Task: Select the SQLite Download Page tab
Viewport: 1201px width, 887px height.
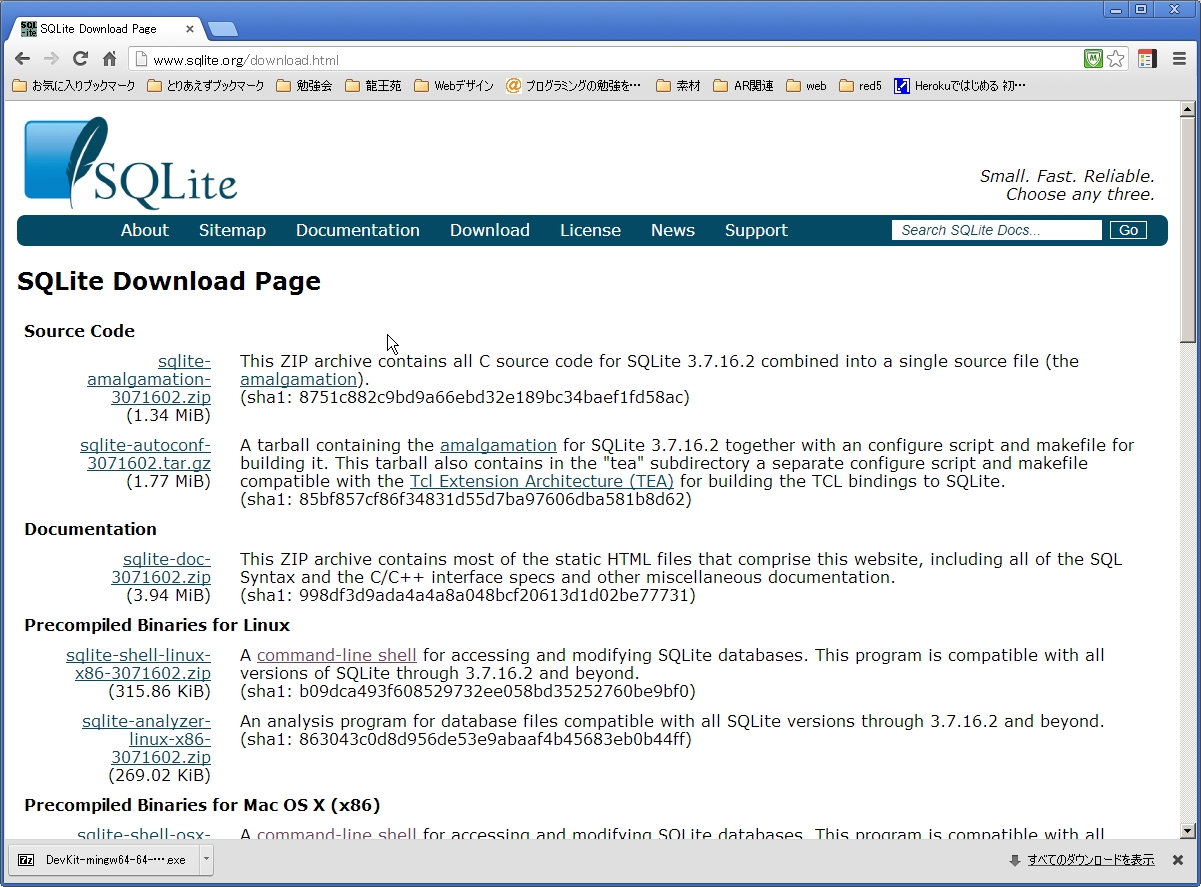Action: click(107, 29)
